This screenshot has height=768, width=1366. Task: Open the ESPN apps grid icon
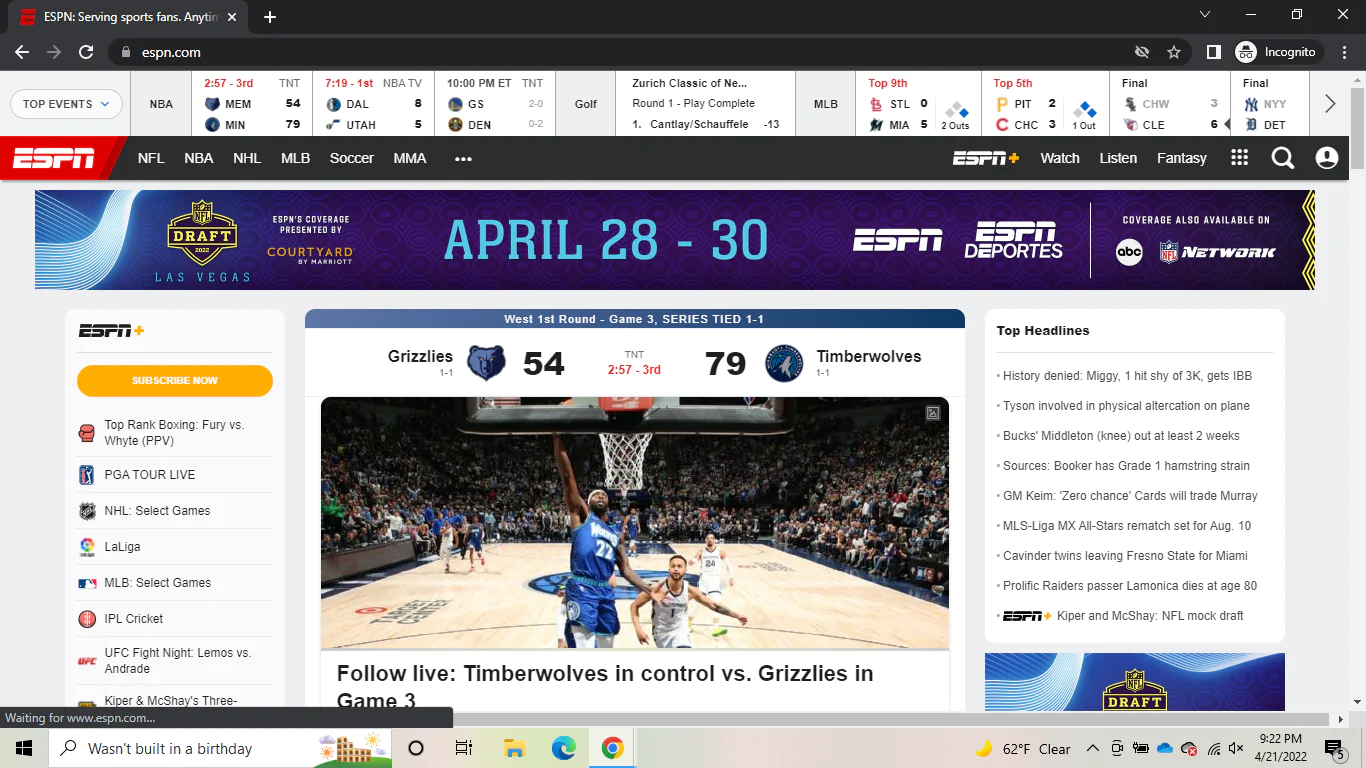coord(1240,158)
